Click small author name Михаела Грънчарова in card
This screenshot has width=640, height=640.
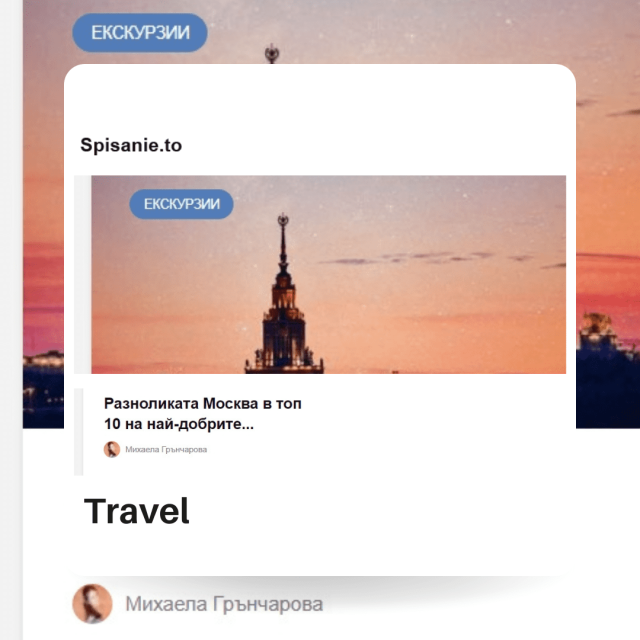(166, 449)
